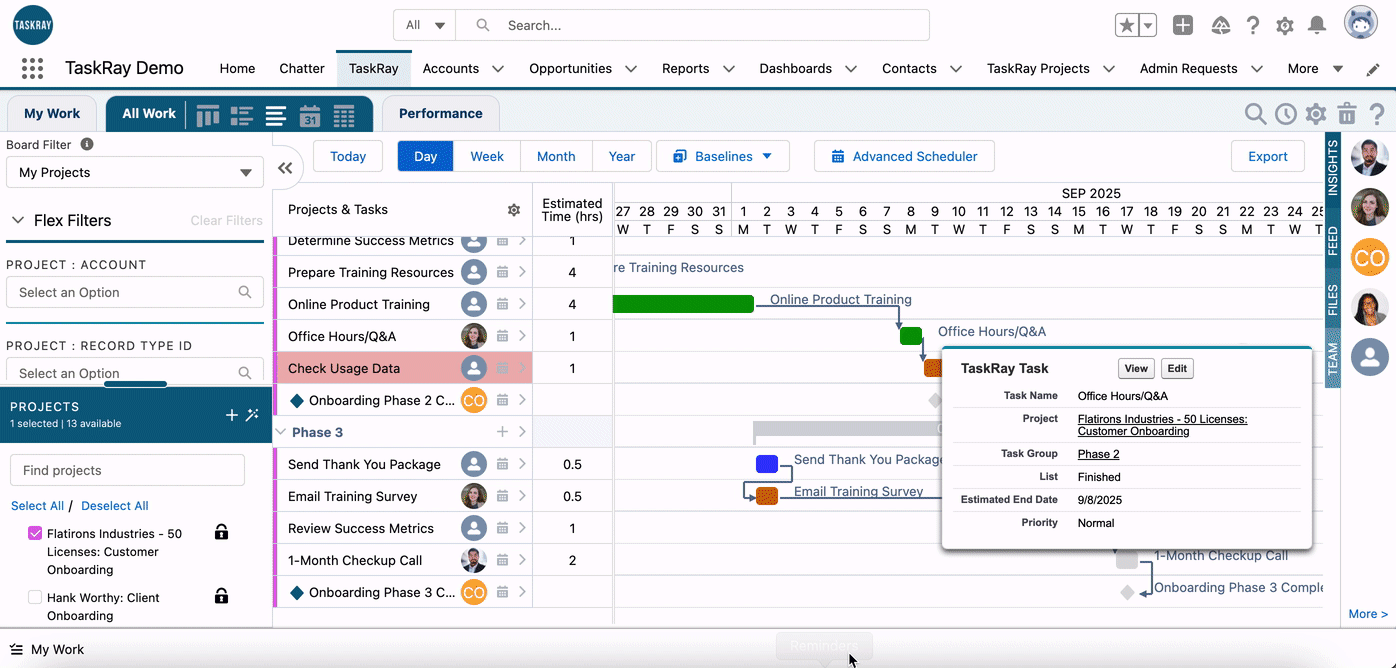Switch to My Work tab
Screen dimensions: 1396x668
point(52,113)
